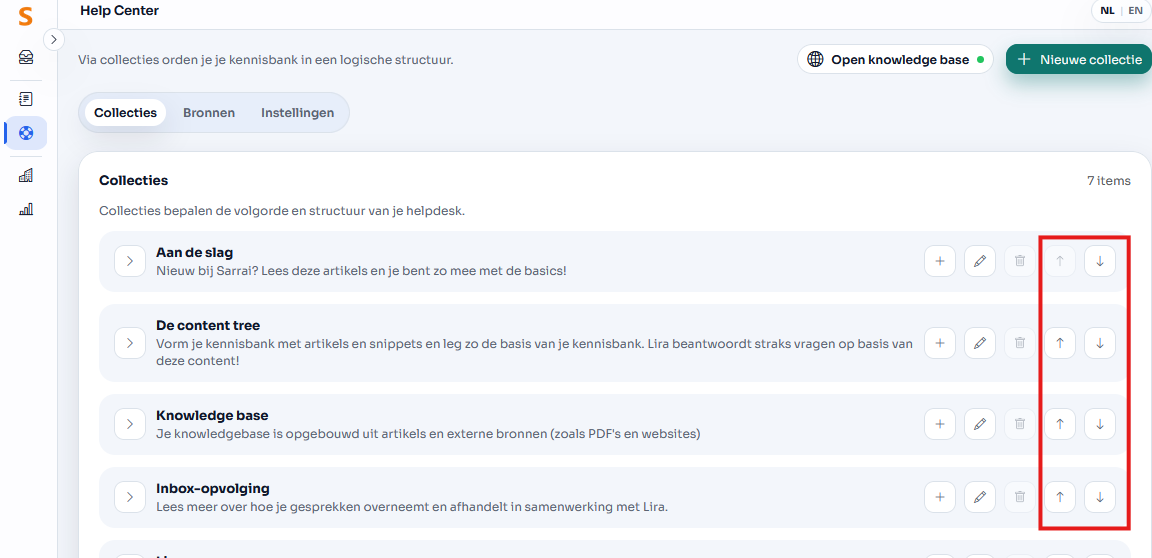
Task: Click the Aan de slag title
Action: click(x=195, y=253)
